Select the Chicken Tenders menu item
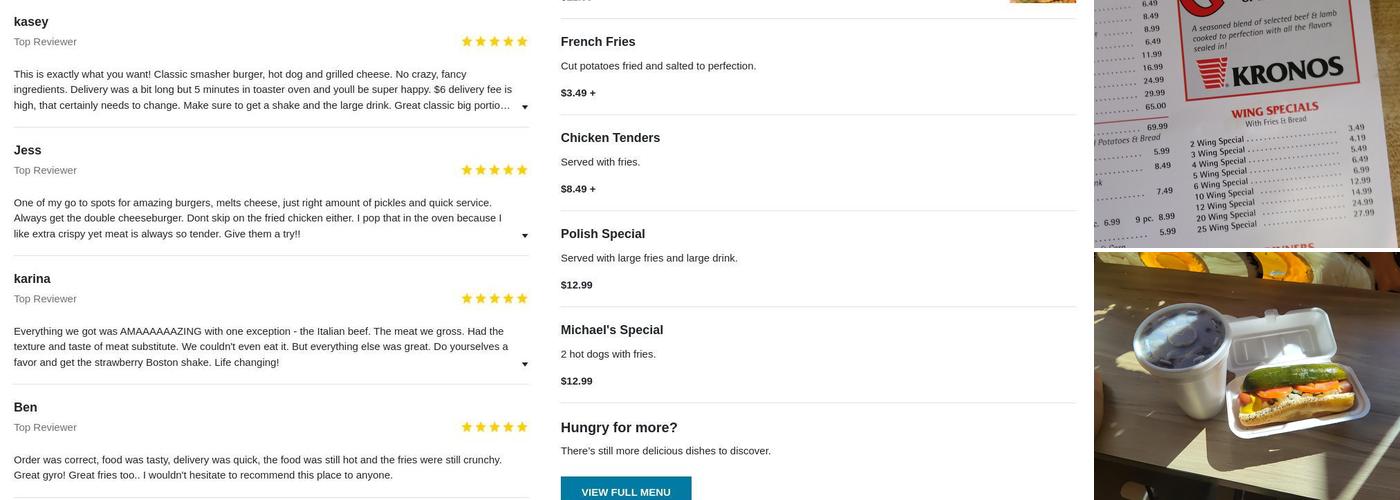The height and width of the screenshot is (500, 1400). (610, 138)
